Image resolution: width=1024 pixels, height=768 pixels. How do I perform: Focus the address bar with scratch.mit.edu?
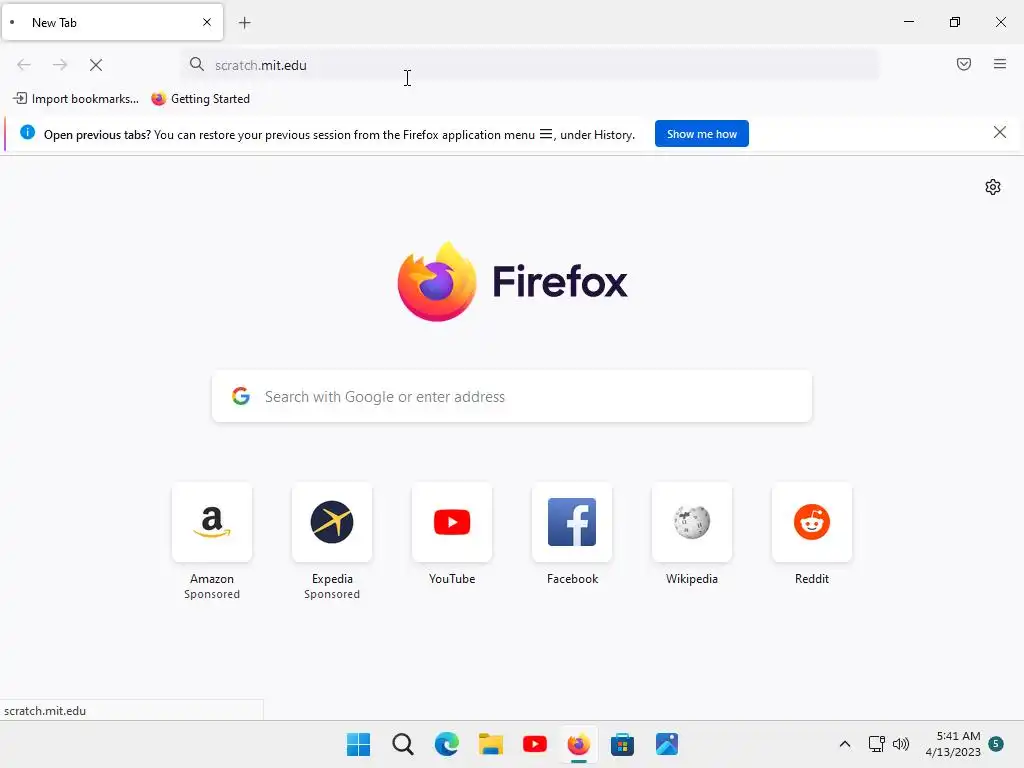tap(530, 65)
